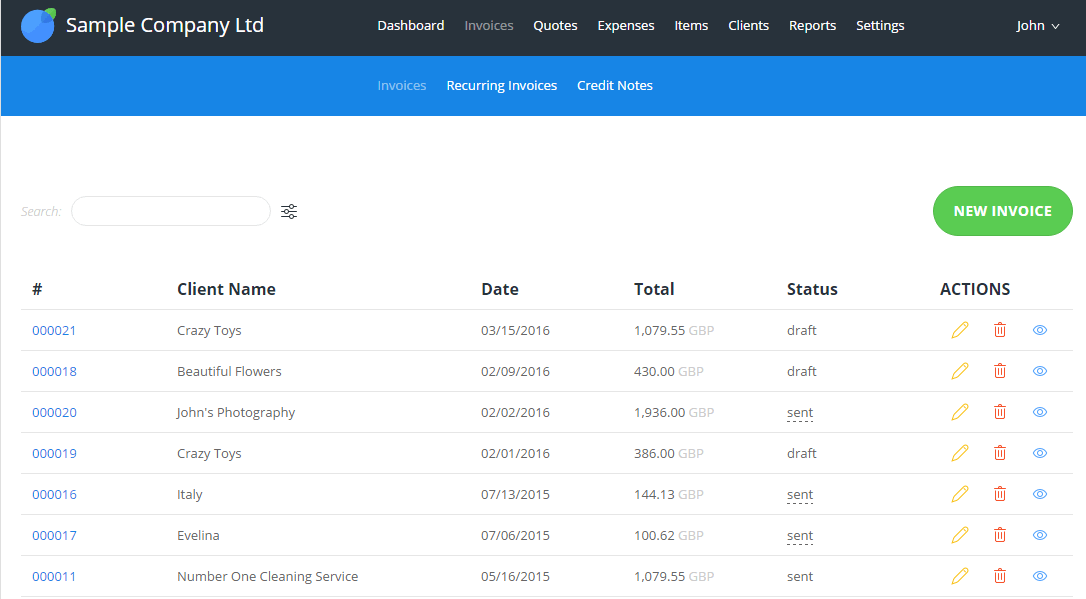Open invoice number 000011 link
This screenshot has height=599, width=1086.
pos(54,577)
